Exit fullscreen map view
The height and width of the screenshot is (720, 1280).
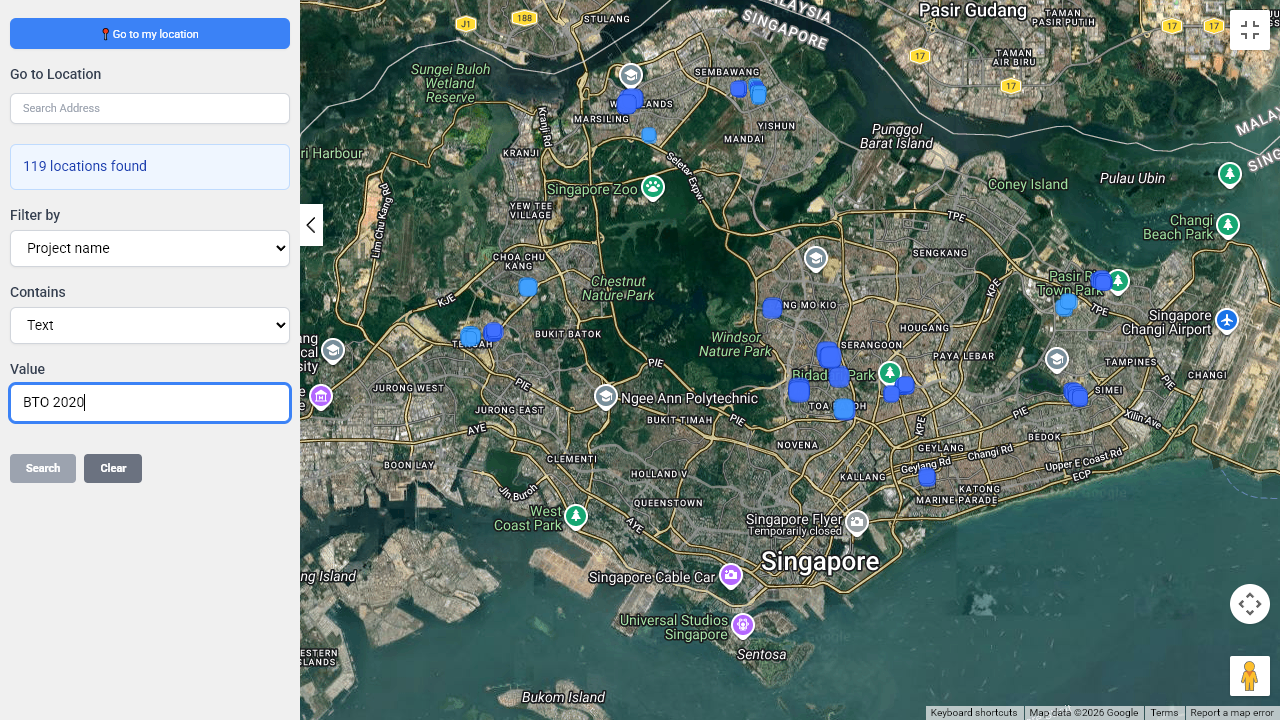1249,30
